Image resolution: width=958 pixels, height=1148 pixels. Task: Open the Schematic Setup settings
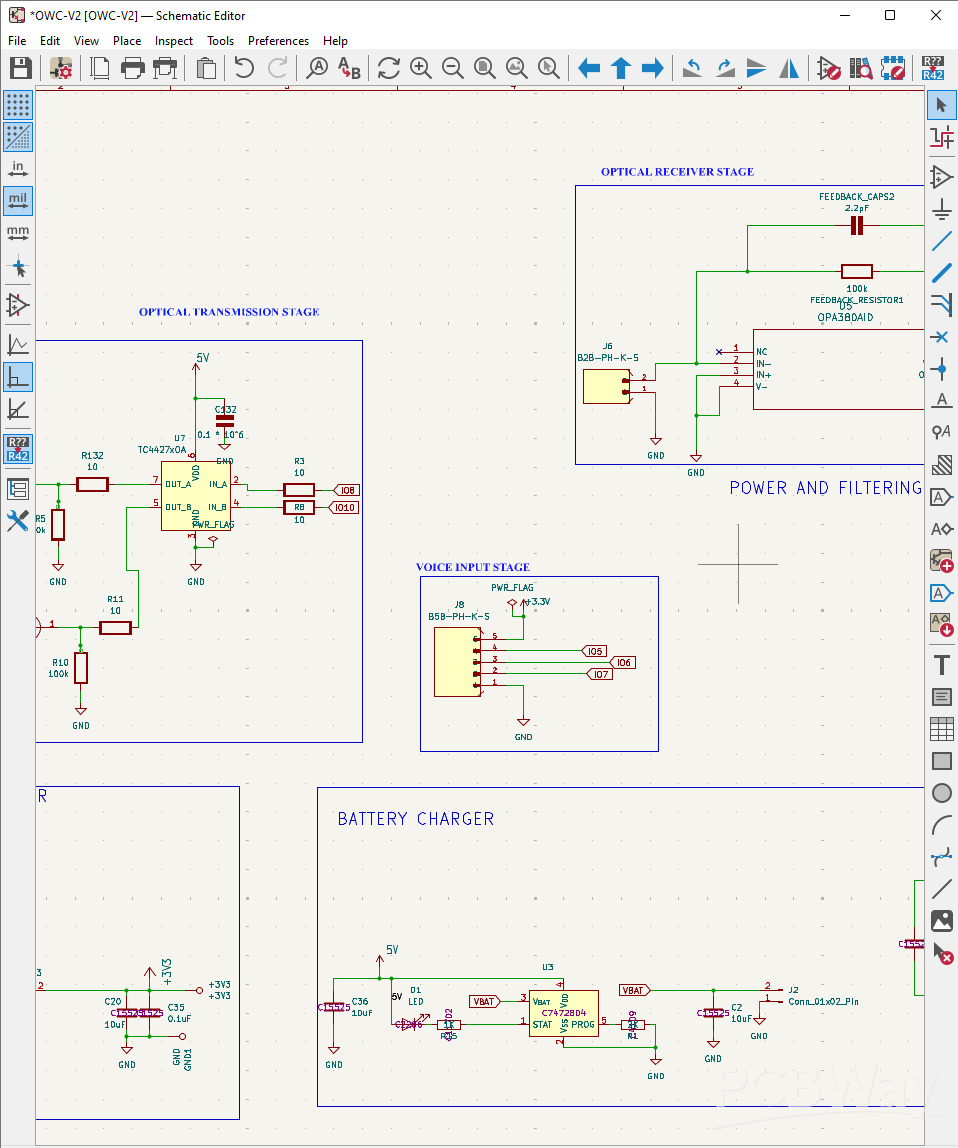click(58, 68)
